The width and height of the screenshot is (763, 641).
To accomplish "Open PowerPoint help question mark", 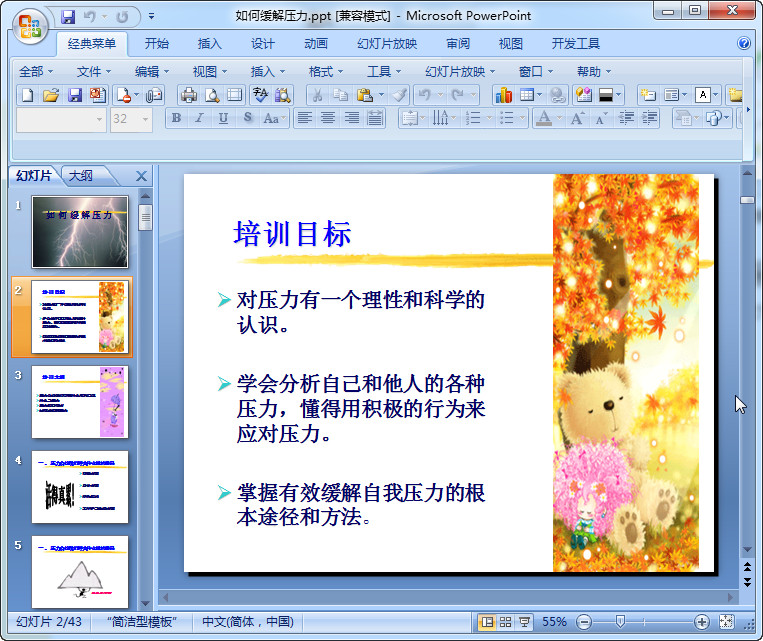I will click(744, 43).
